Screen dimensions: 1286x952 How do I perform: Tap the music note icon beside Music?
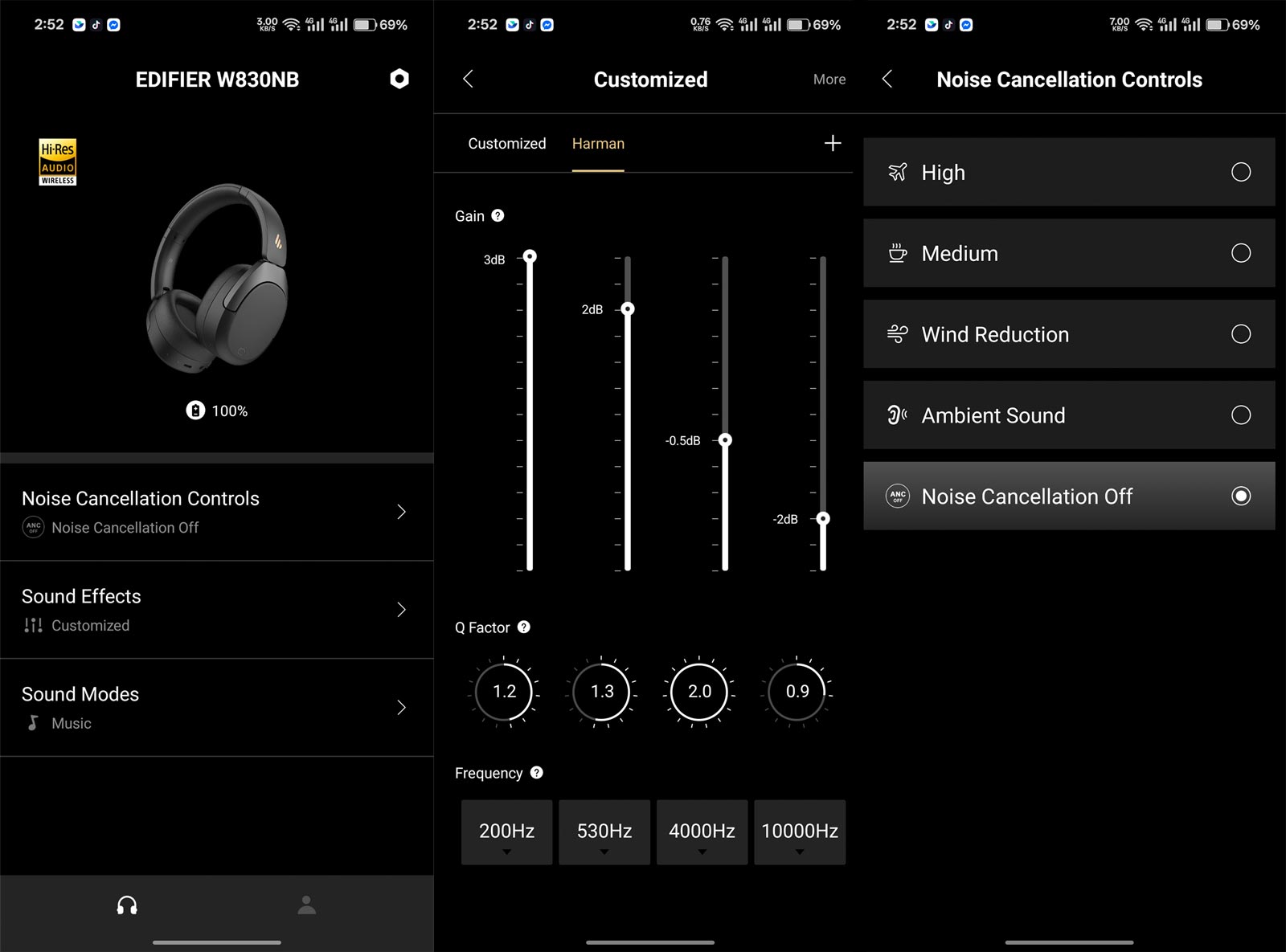tap(33, 723)
